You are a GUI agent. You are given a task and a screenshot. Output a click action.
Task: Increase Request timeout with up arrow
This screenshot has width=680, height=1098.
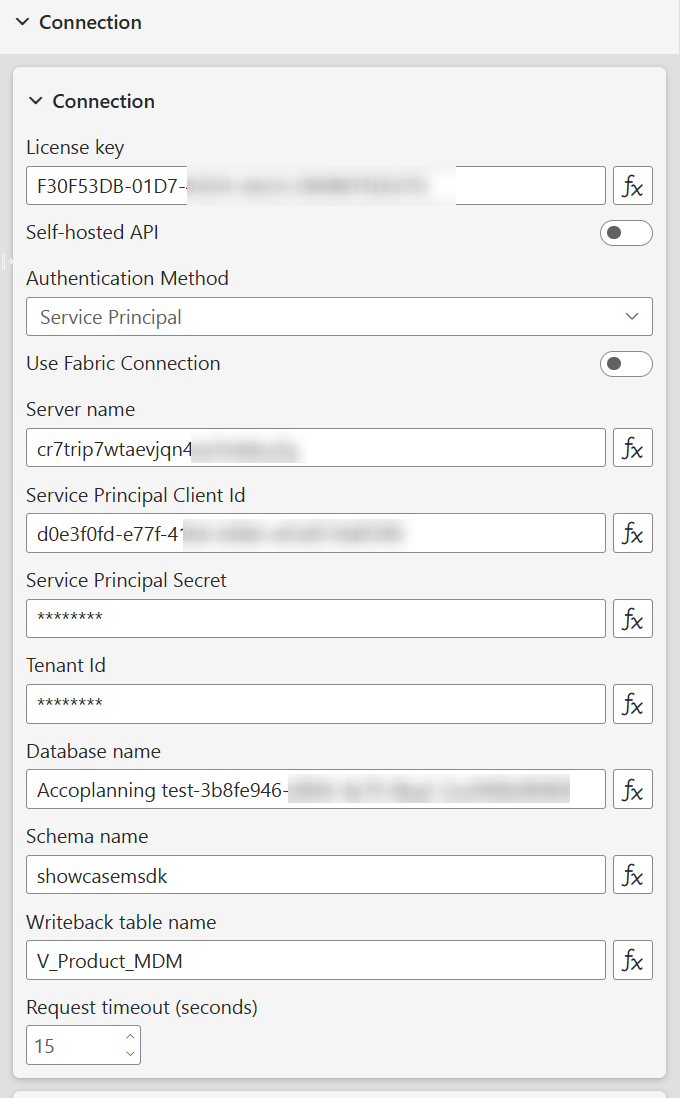(130, 1038)
